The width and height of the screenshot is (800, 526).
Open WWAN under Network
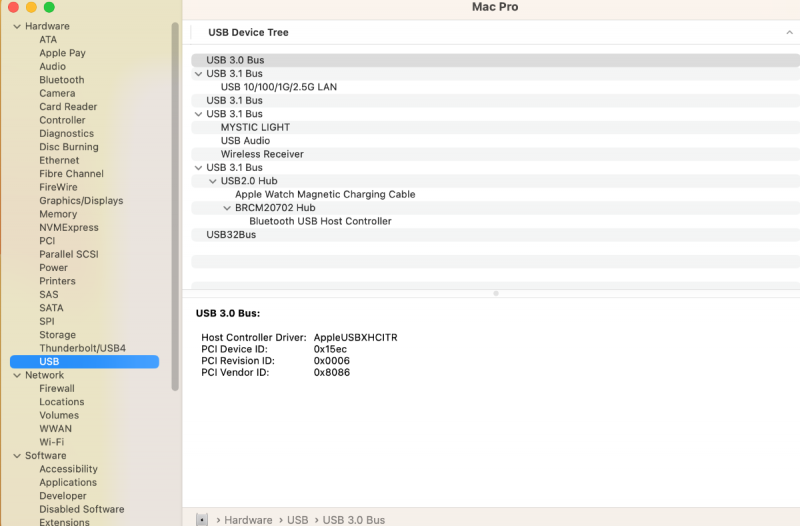pos(56,429)
